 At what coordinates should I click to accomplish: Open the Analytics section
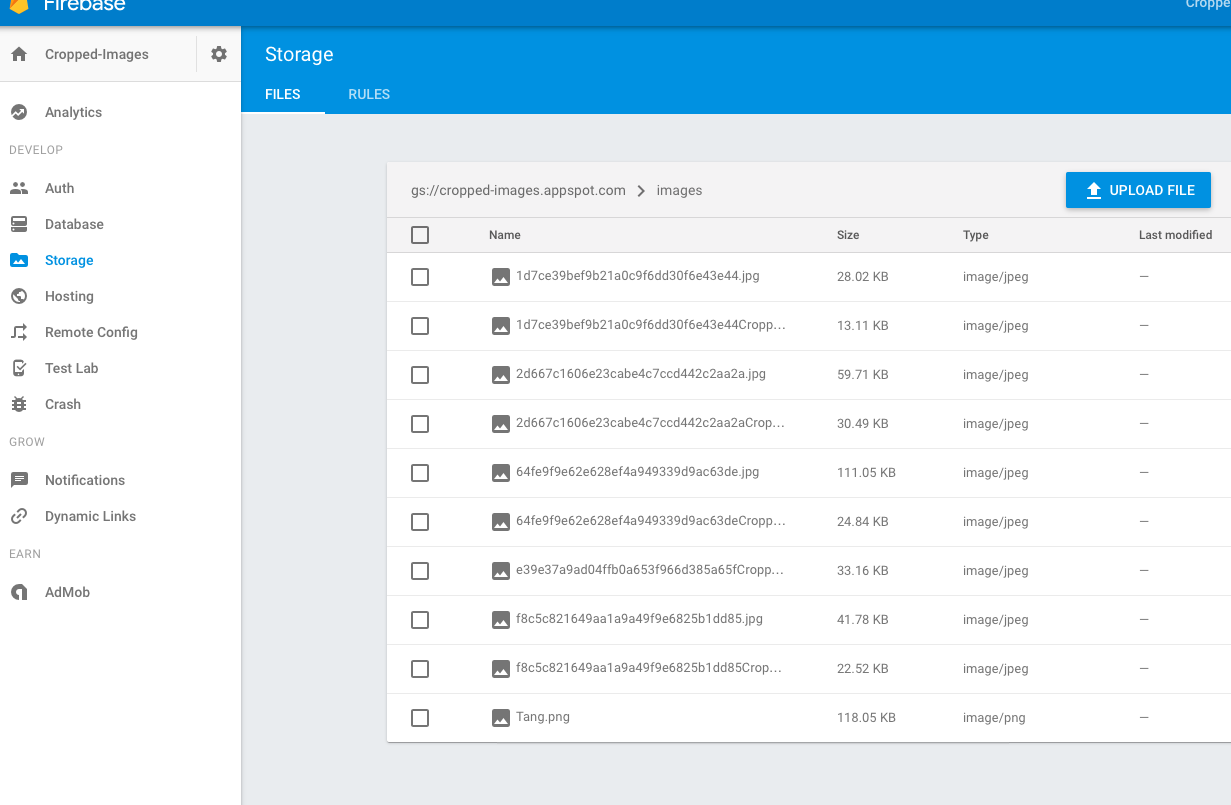coord(75,112)
